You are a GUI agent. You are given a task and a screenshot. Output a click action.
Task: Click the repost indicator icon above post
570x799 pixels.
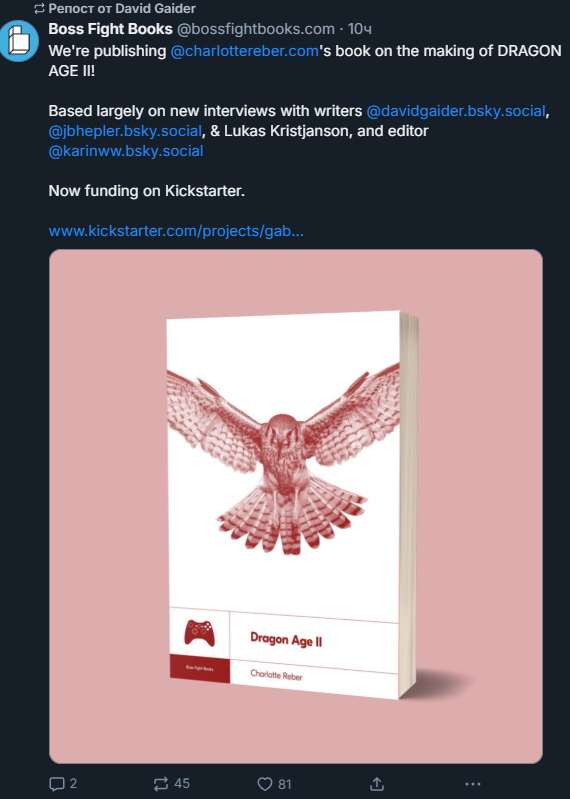click(x=39, y=9)
